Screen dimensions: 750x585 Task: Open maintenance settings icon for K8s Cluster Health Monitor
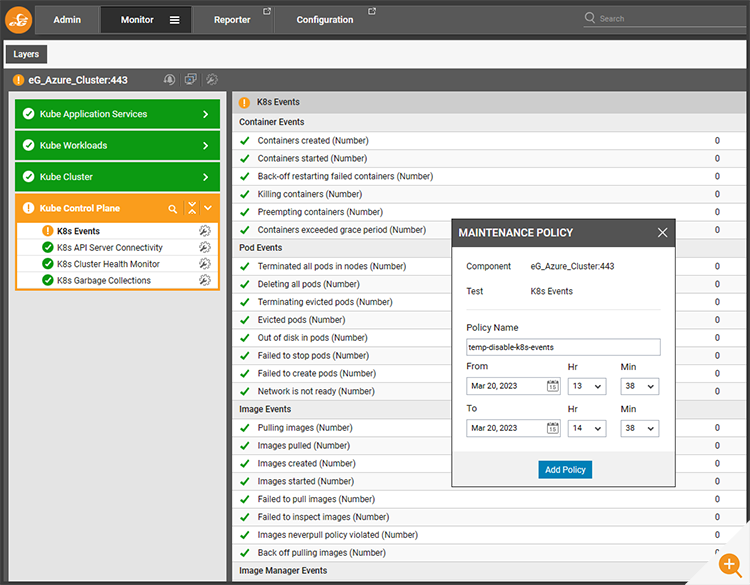click(205, 264)
